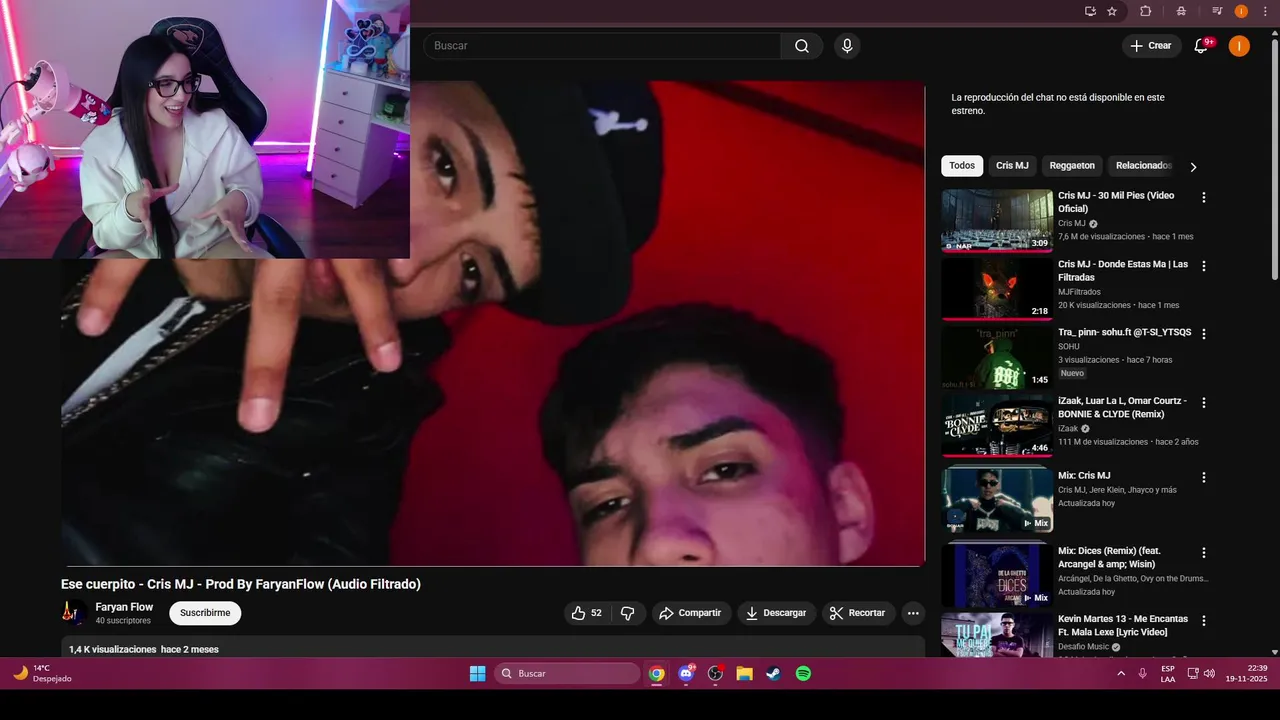Open more video actions ellipsis button
This screenshot has width=1280, height=720.
912,613
